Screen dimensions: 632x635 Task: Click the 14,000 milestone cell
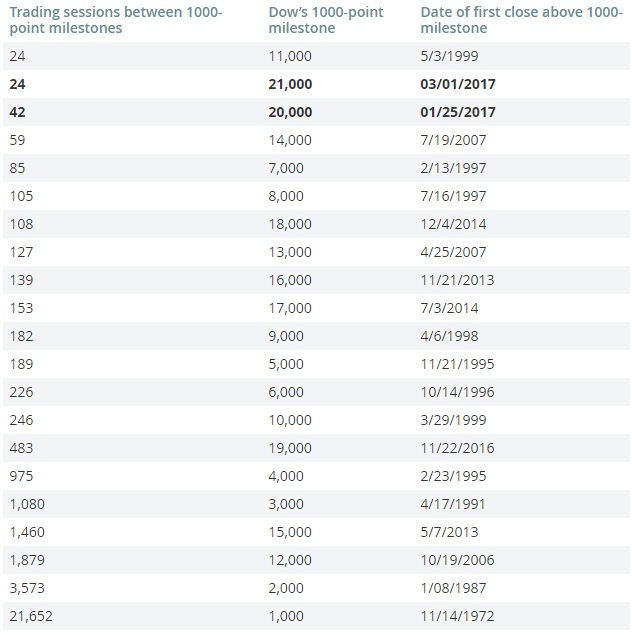click(291, 141)
